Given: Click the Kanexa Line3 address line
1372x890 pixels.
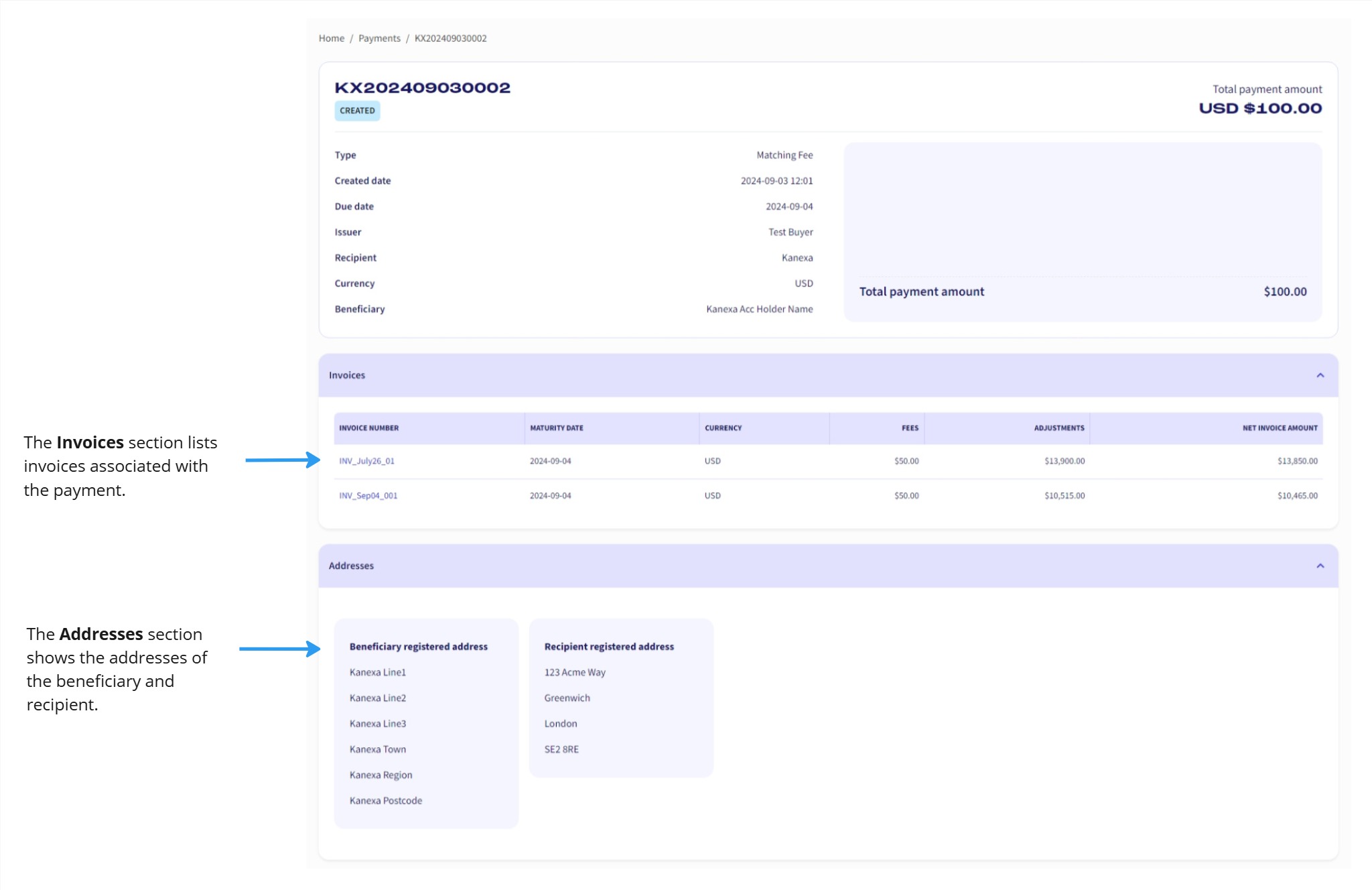Looking at the screenshot, I should click(377, 724).
